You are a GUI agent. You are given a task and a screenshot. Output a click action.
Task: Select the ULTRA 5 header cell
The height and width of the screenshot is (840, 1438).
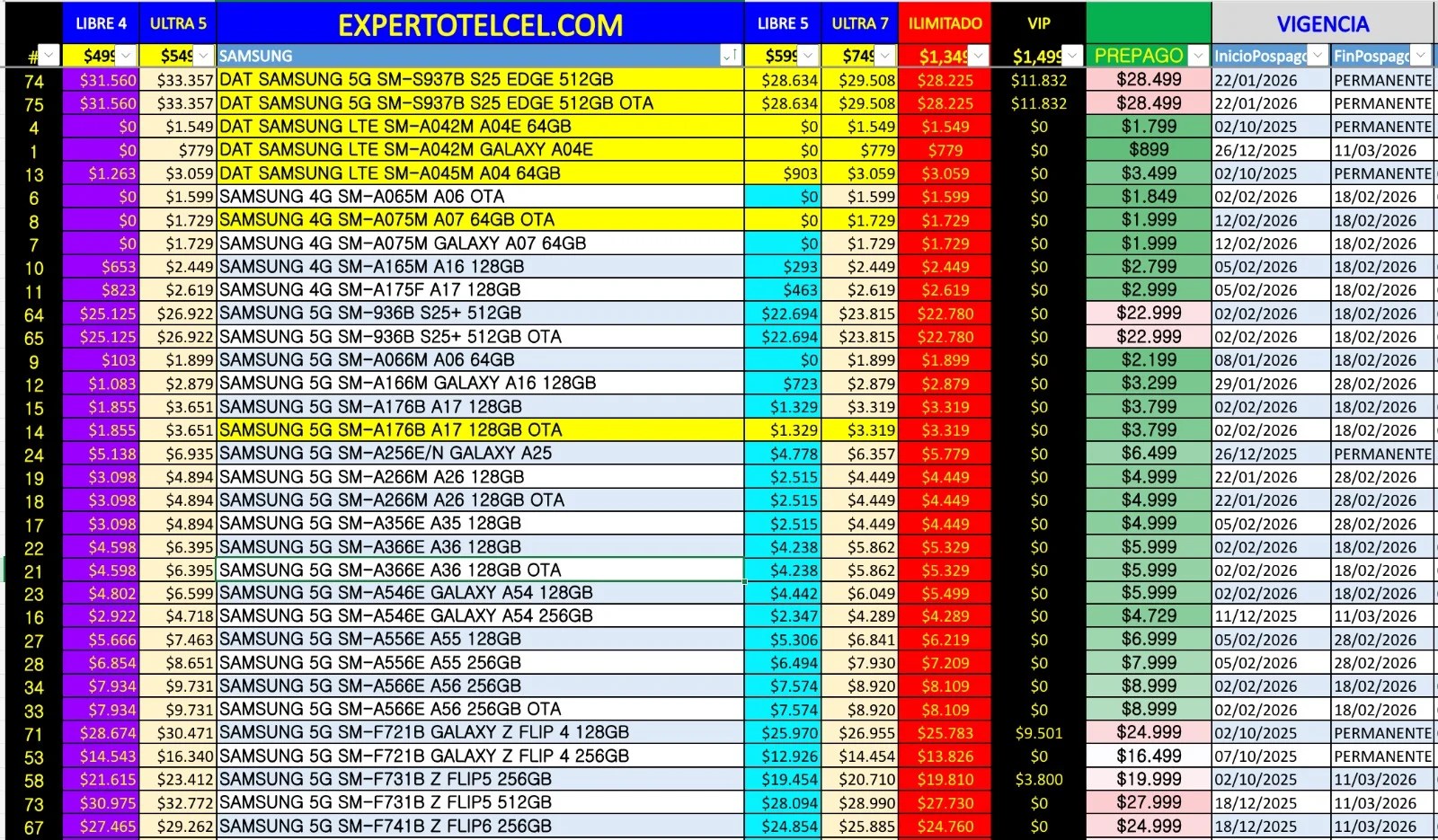pos(178,23)
